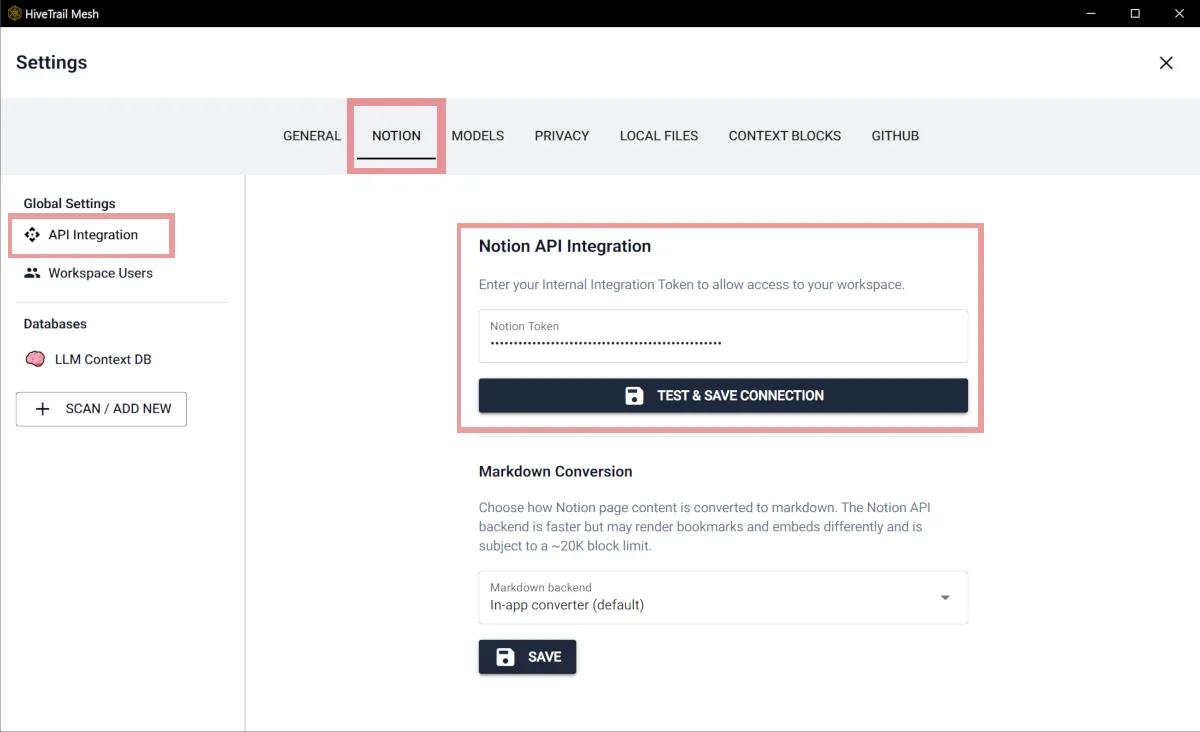
Task: Close the Settings panel with X icon
Action: tap(1166, 63)
